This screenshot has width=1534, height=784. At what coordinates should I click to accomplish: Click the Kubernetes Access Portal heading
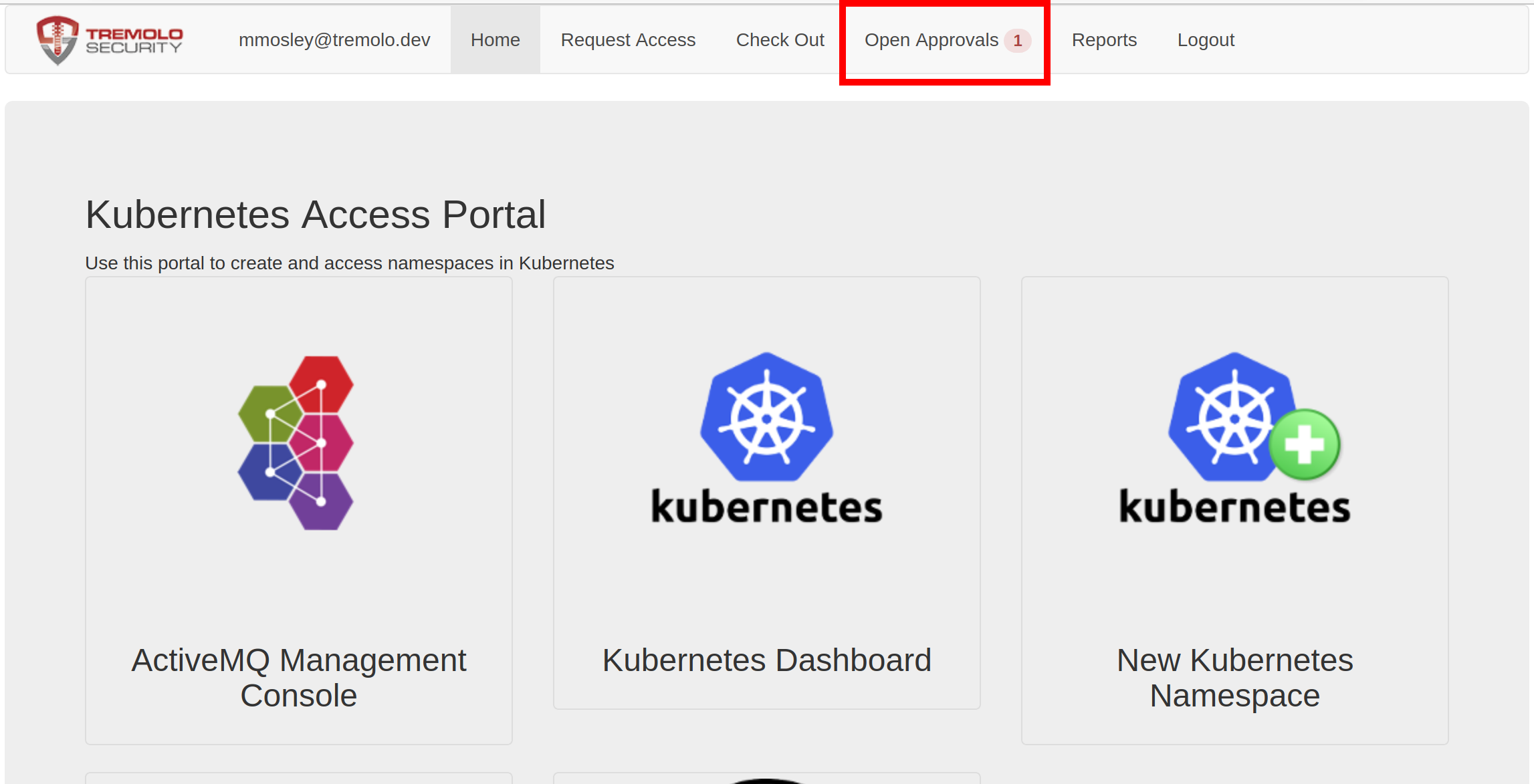click(316, 215)
